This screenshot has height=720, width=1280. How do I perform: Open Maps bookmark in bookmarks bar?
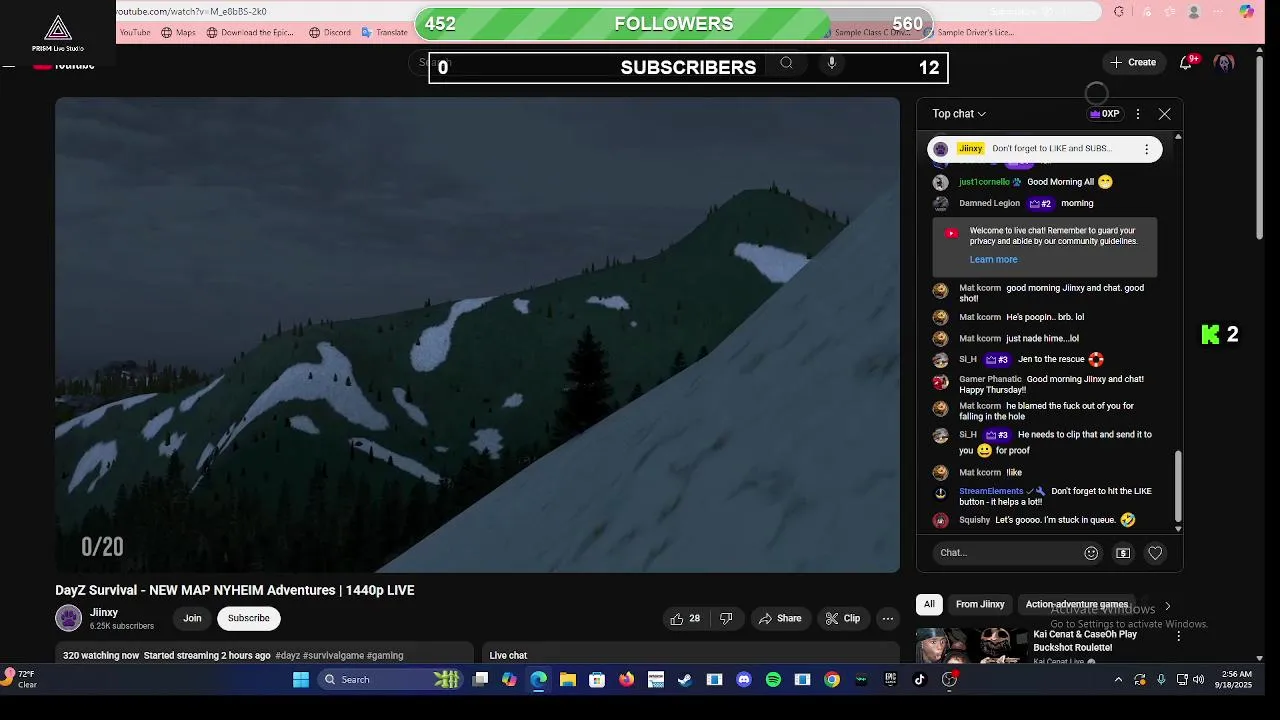point(178,32)
